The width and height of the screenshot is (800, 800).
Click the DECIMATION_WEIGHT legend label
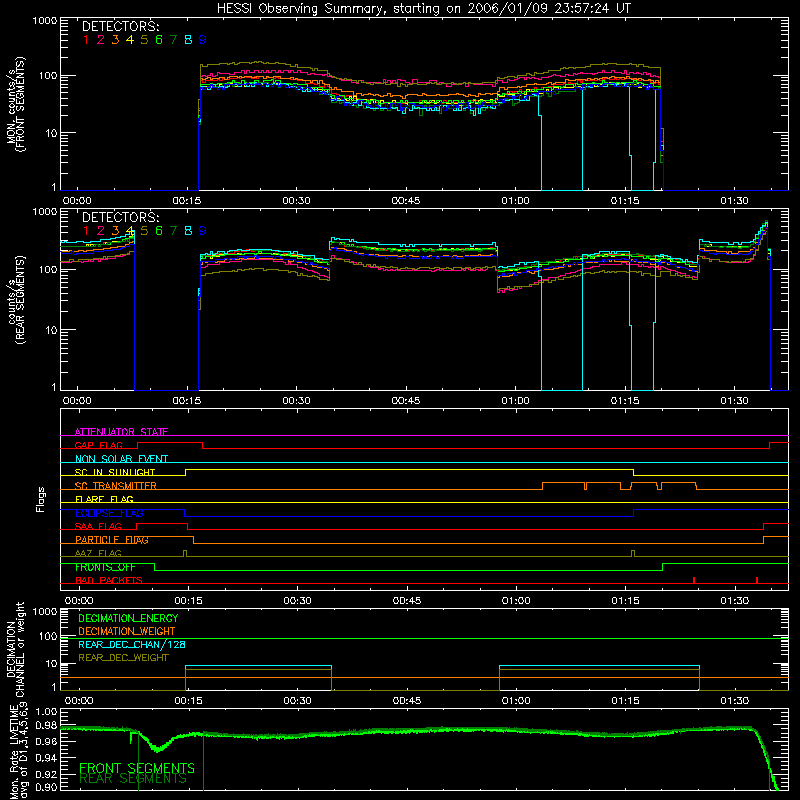[127, 631]
